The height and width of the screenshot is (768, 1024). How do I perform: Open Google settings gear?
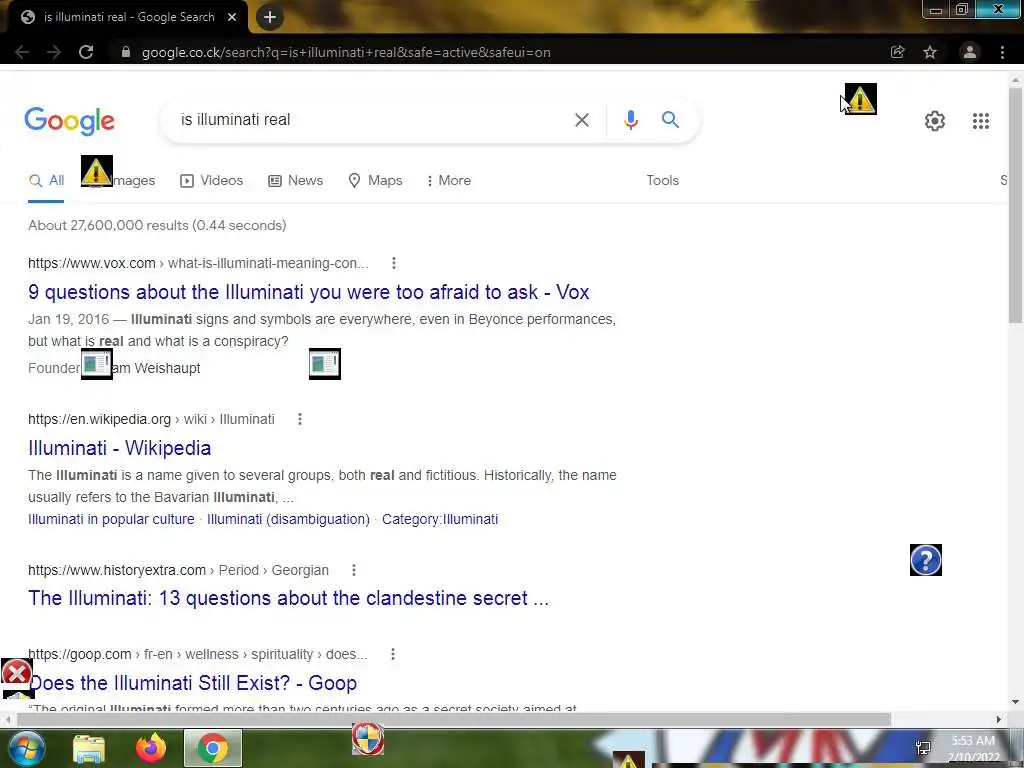pos(935,121)
